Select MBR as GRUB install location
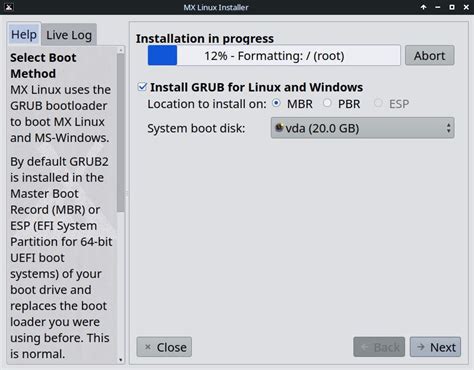 (x=276, y=103)
